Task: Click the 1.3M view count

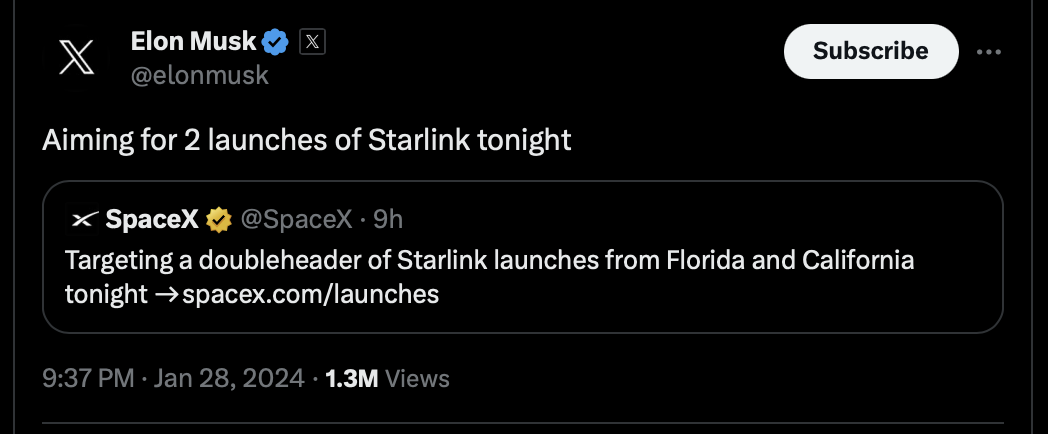Action: pyautogui.click(x=352, y=379)
